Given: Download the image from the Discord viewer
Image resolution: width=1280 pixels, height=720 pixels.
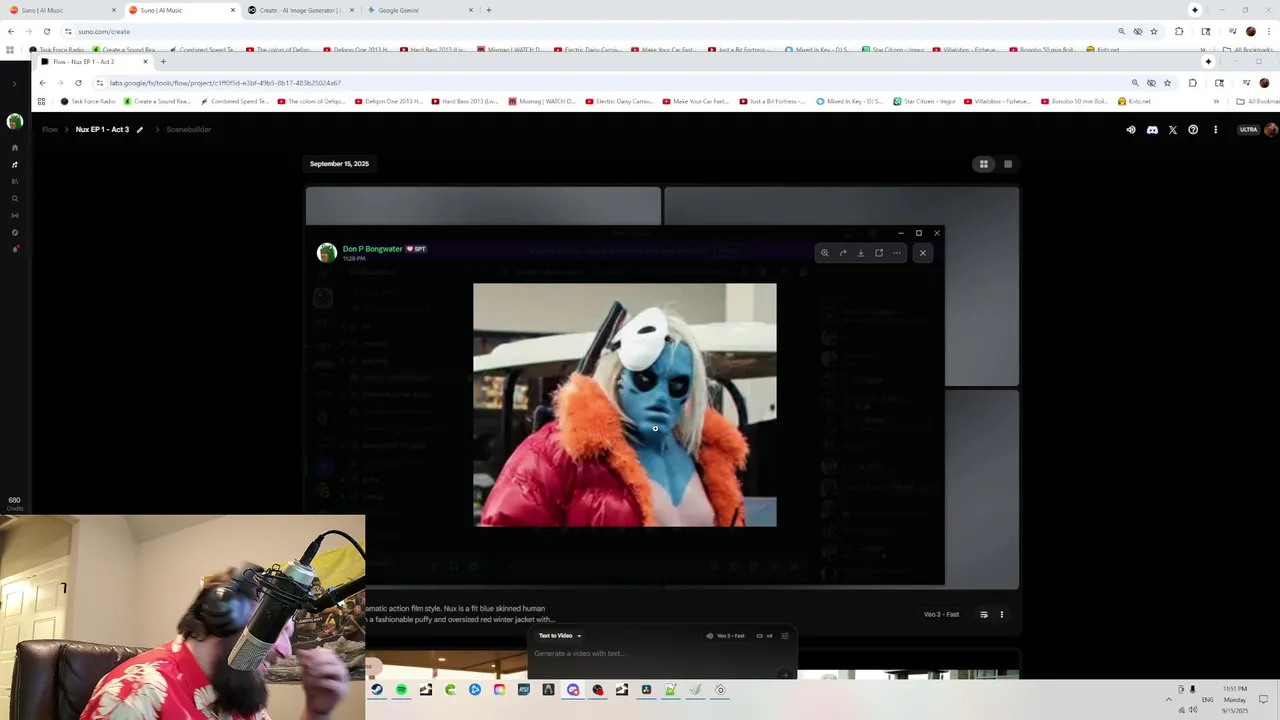Looking at the screenshot, I should (861, 253).
